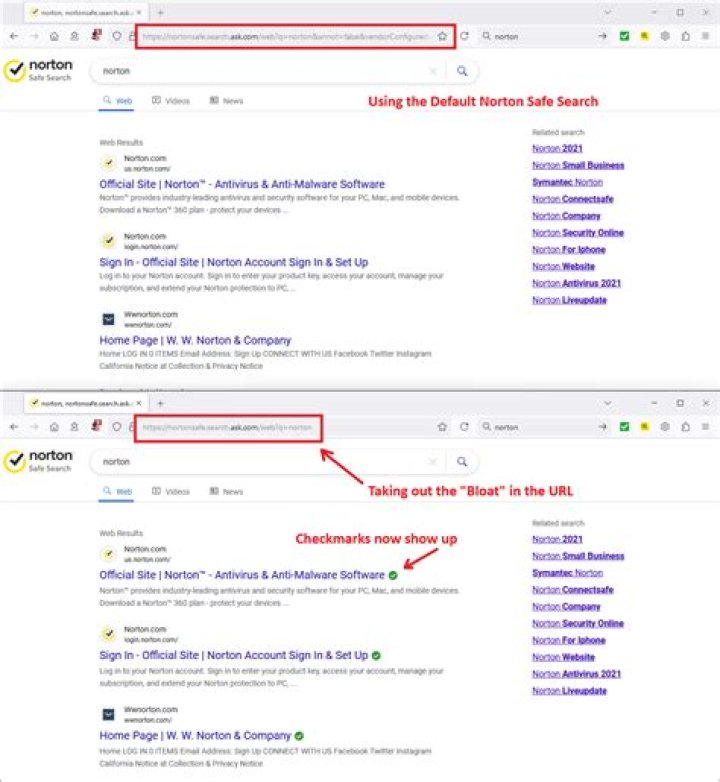The height and width of the screenshot is (782, 720).
Task: Click green checkmark beside bottom W. W. Norton result
Action: pyautogui.click(x=299, y=736)
